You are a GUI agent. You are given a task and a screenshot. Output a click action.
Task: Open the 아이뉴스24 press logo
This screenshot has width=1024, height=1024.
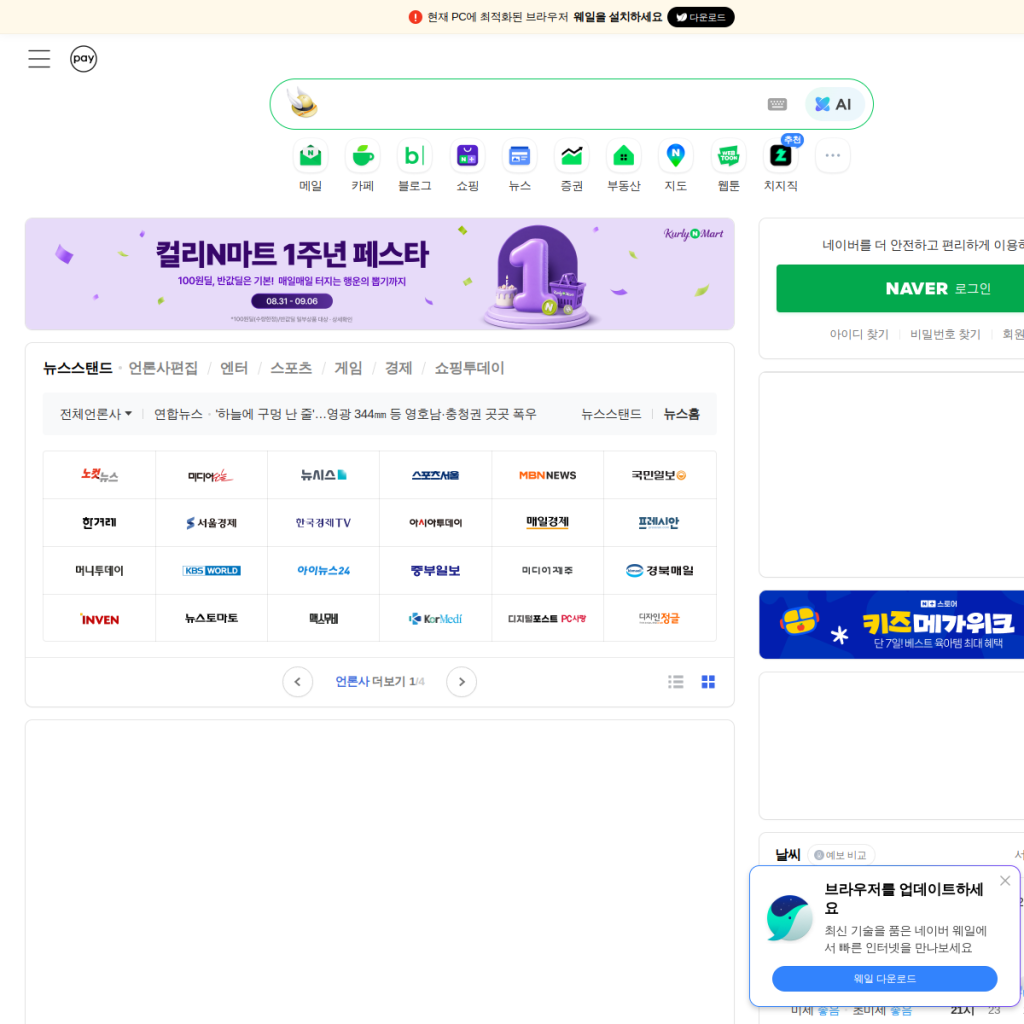(x=323, y=571)
